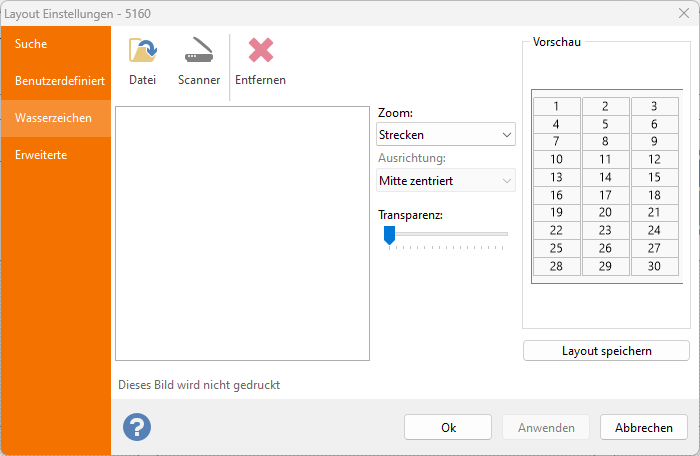
Task: Select the Wasserzeichen tab
Action: (55, 118)
